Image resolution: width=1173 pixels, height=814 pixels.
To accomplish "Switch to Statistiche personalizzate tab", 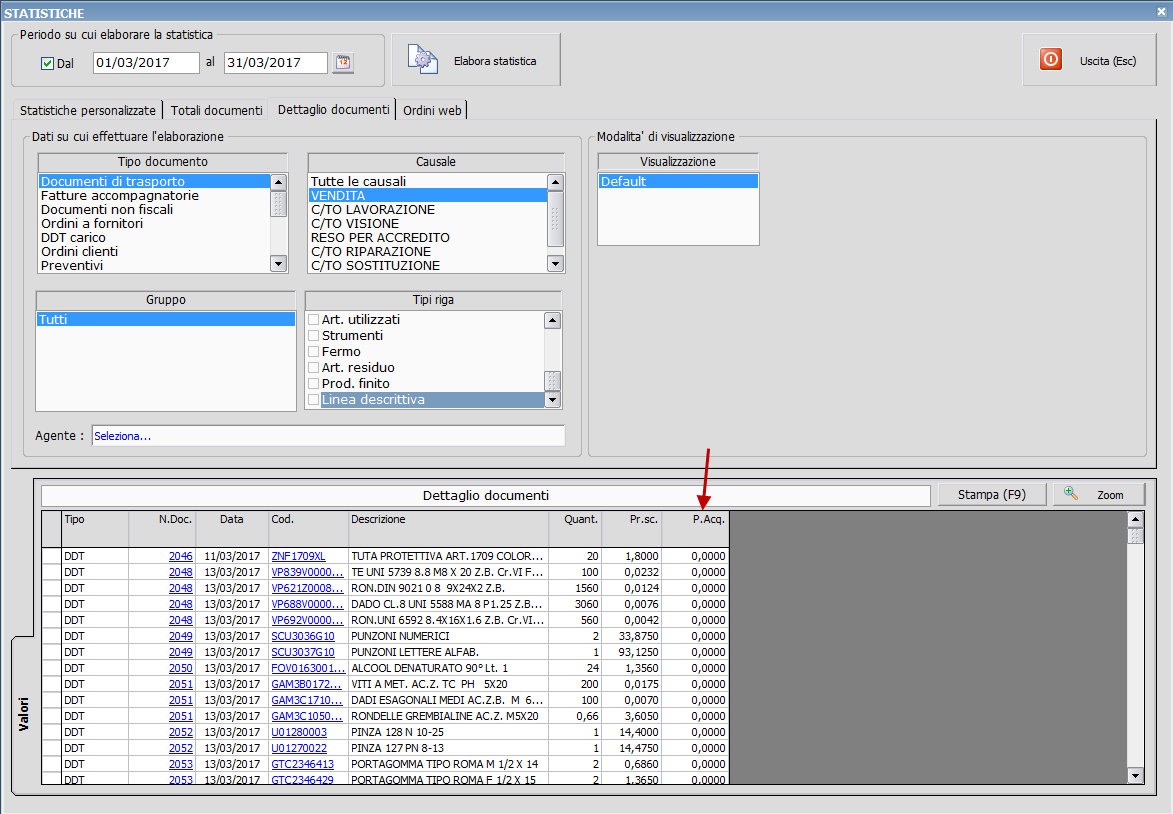I will pos(88,110).
